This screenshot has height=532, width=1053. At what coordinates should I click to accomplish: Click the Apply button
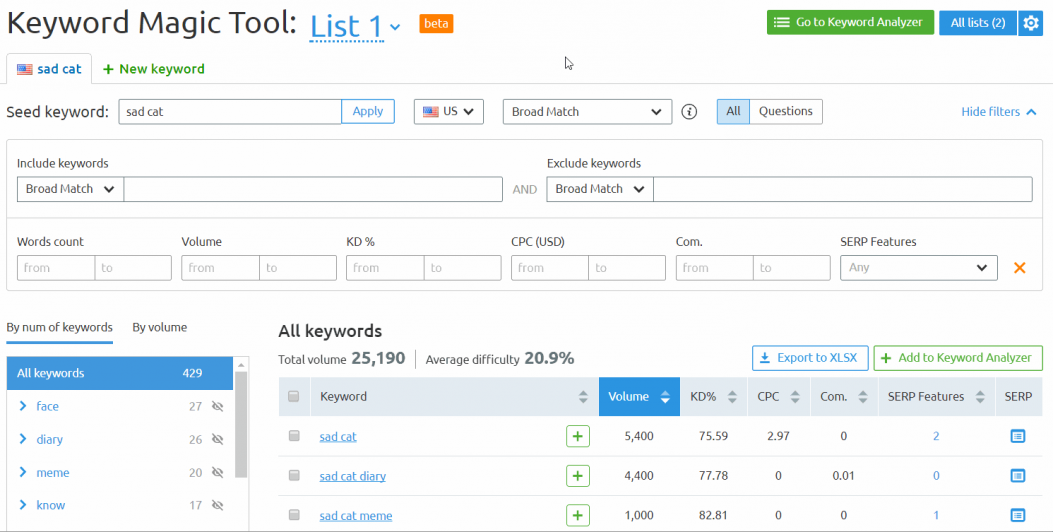click(x=368, y=112)
